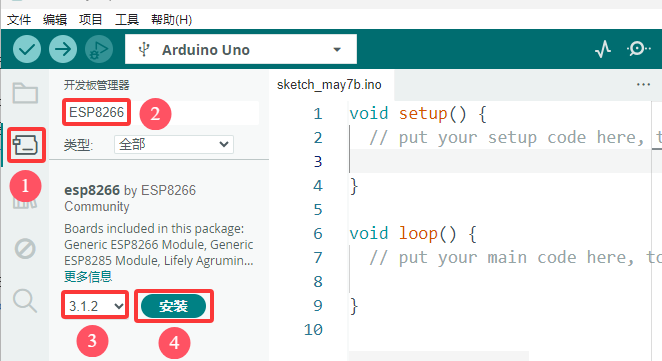Click the 开发板管理器 panel heading
The height and width of the screenshot is (361, 662).
click(97, 85)
